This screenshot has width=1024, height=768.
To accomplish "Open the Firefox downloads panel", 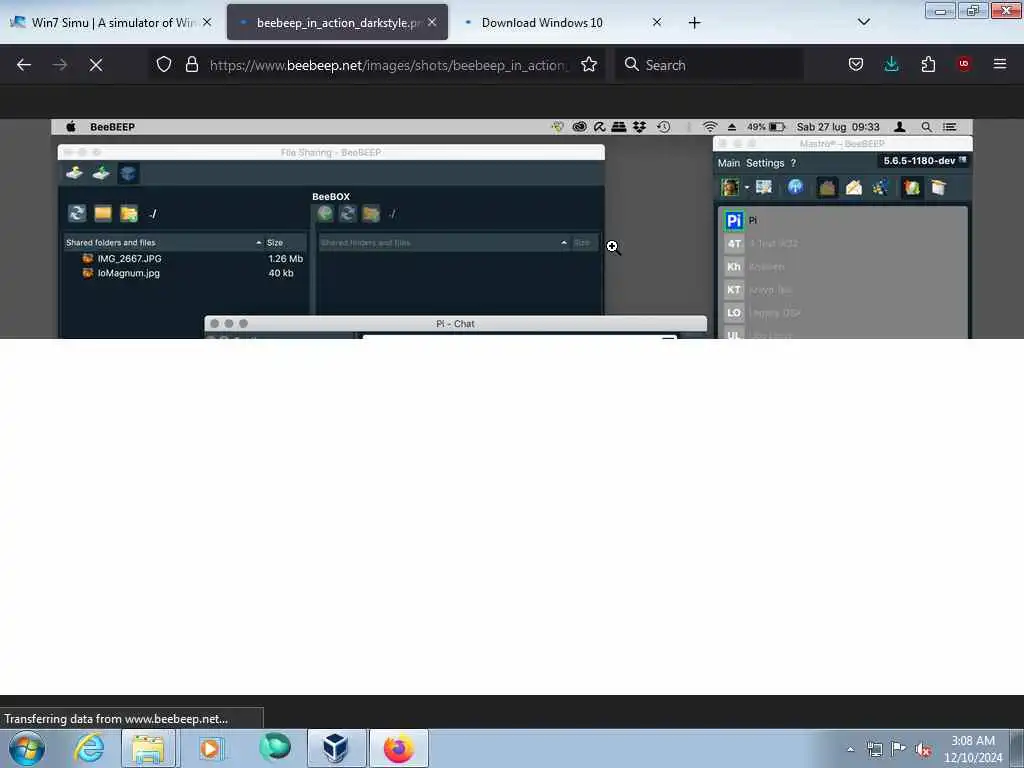I will coord(891,64).
